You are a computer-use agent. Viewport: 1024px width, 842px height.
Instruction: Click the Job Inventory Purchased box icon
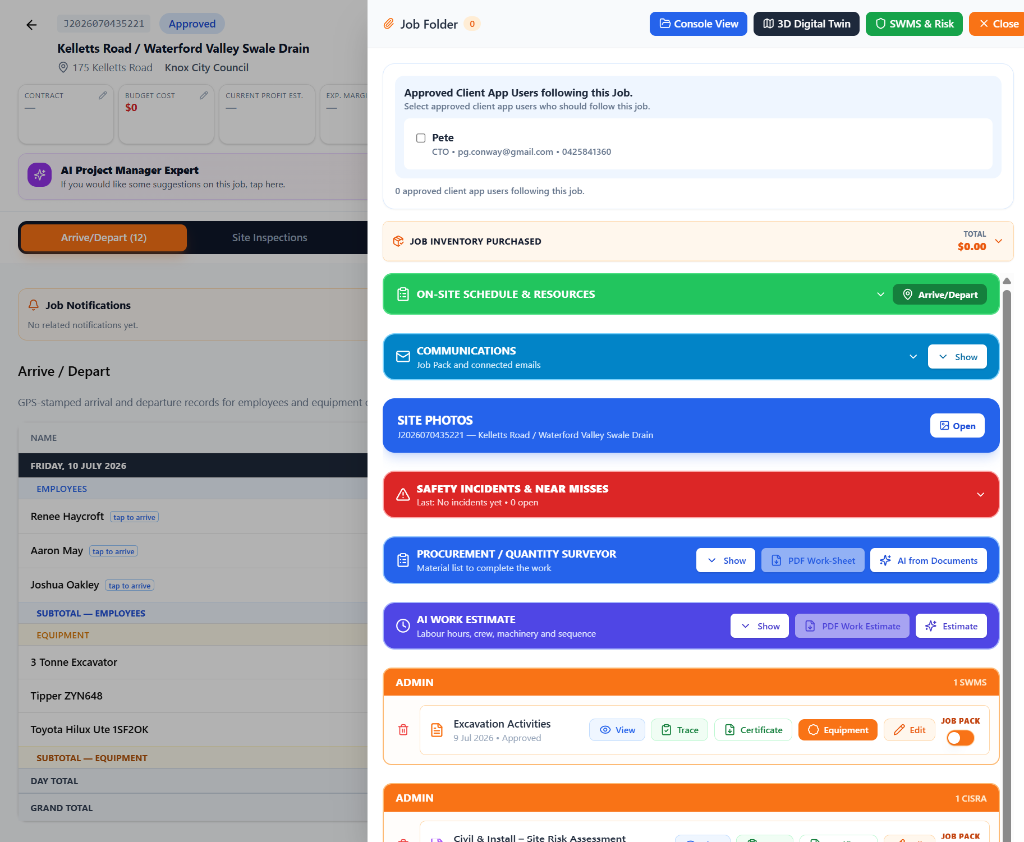(x=398, y=241)
